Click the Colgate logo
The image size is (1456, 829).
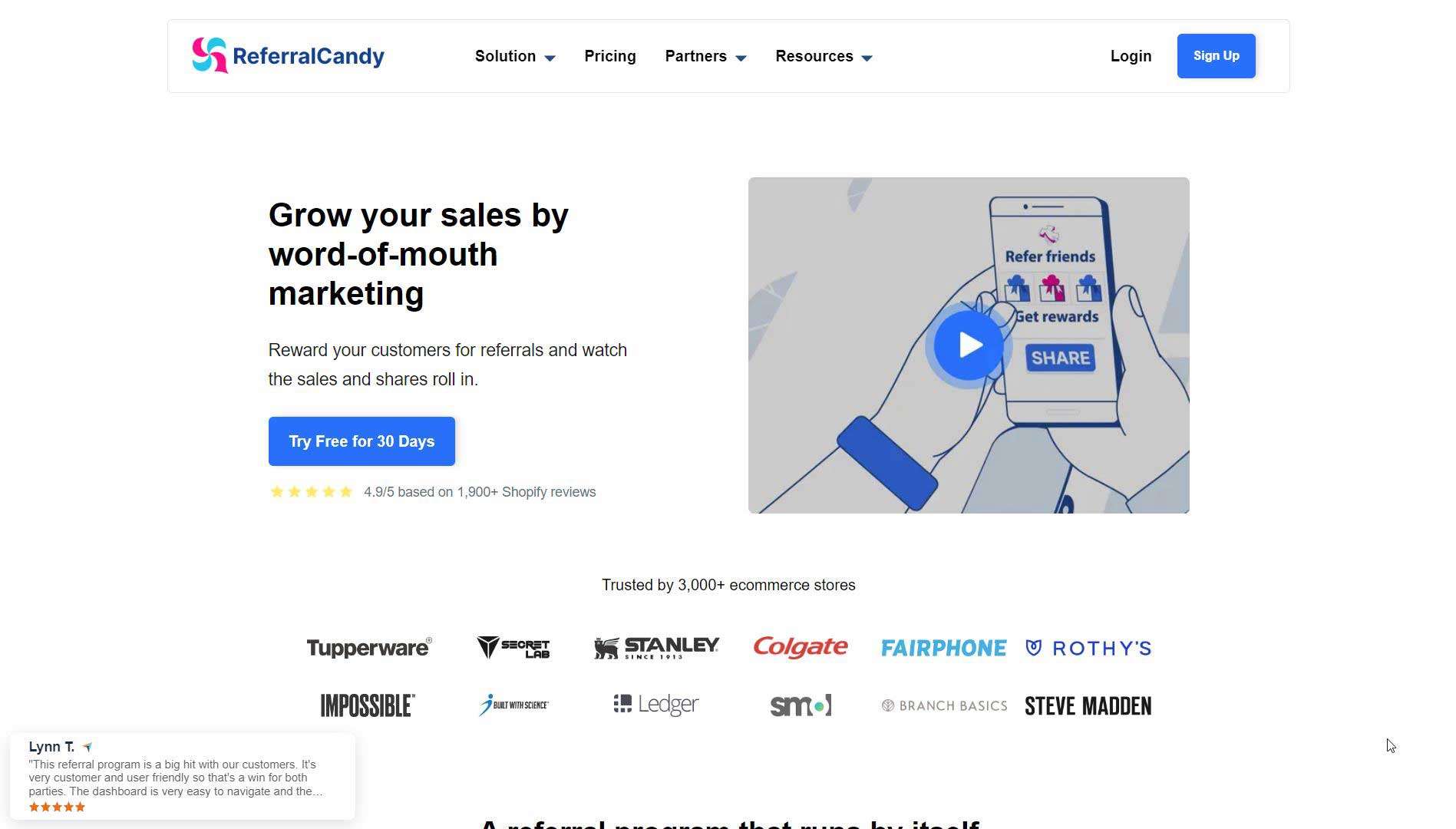tap(799, 647)
